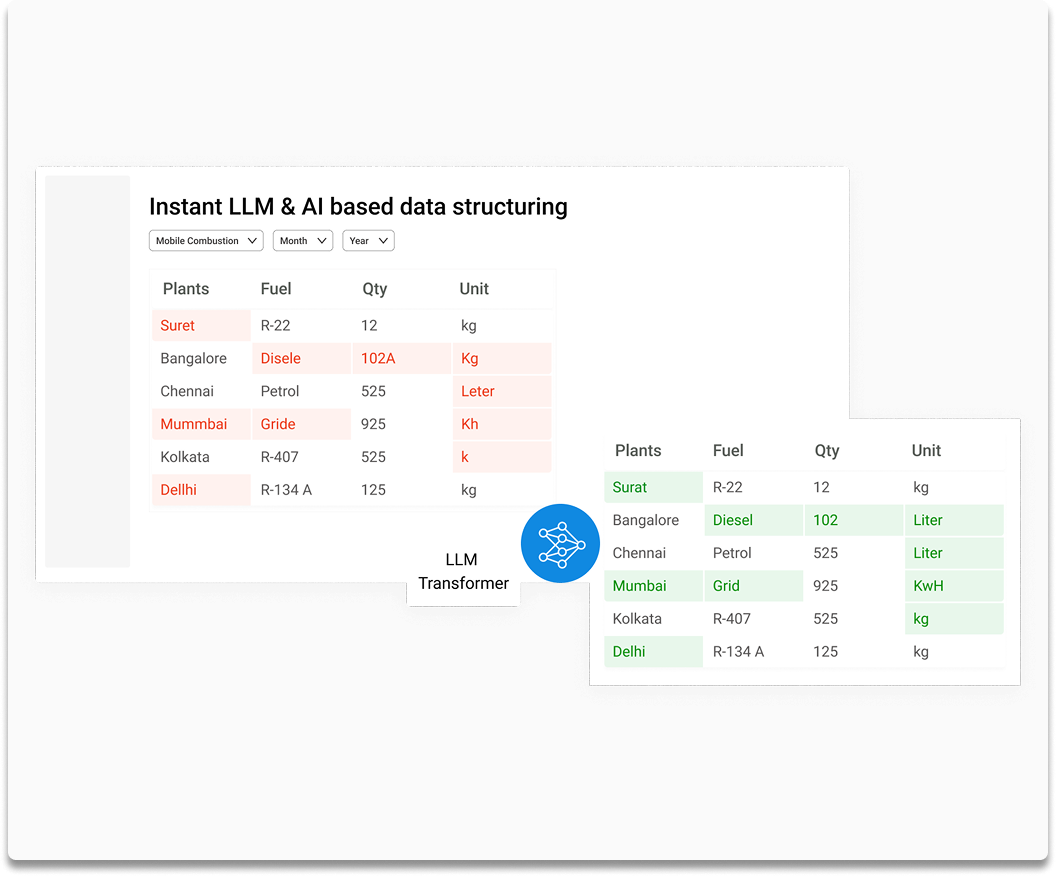
Task: Open the Mobile Combustion dropdown
Action: click(205, 240)
